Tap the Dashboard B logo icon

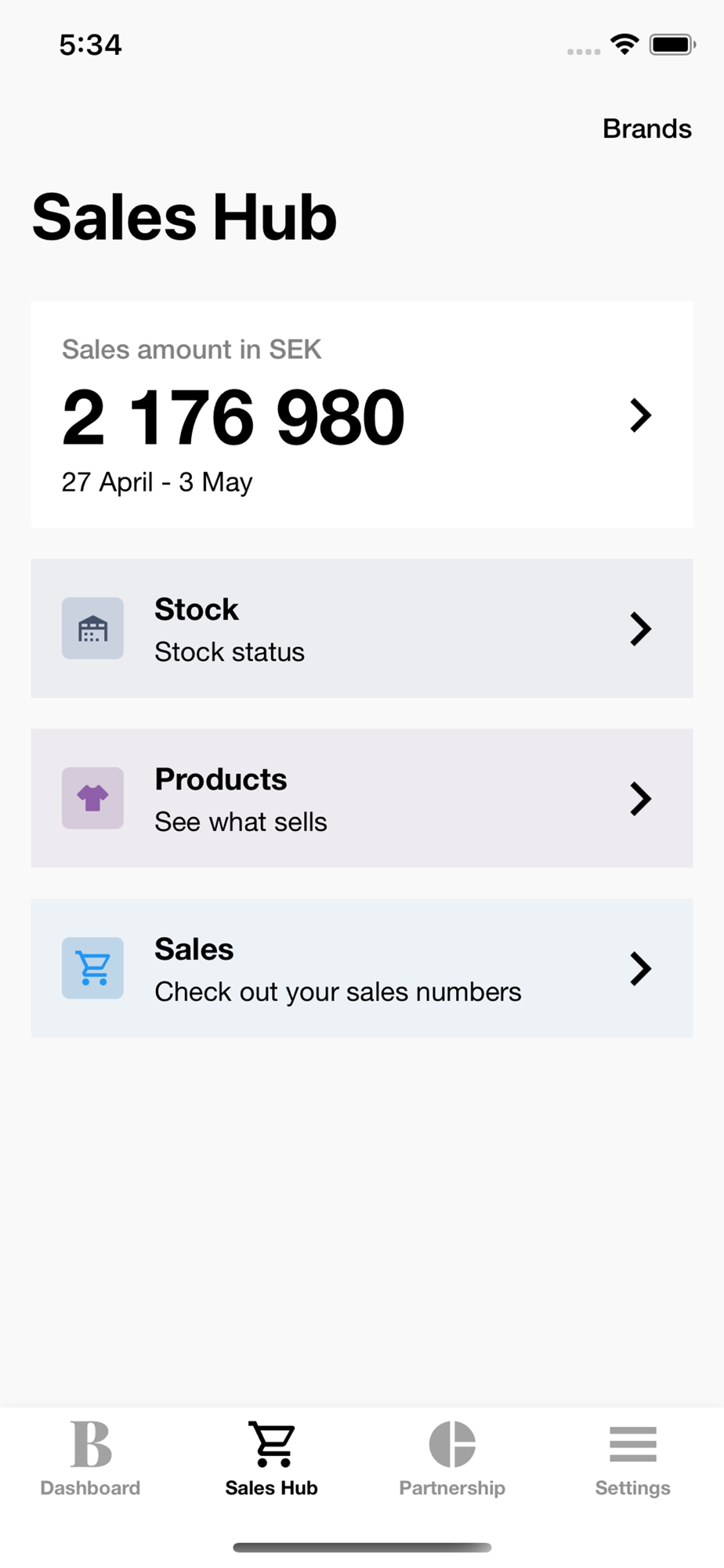tap(91, 1443)
